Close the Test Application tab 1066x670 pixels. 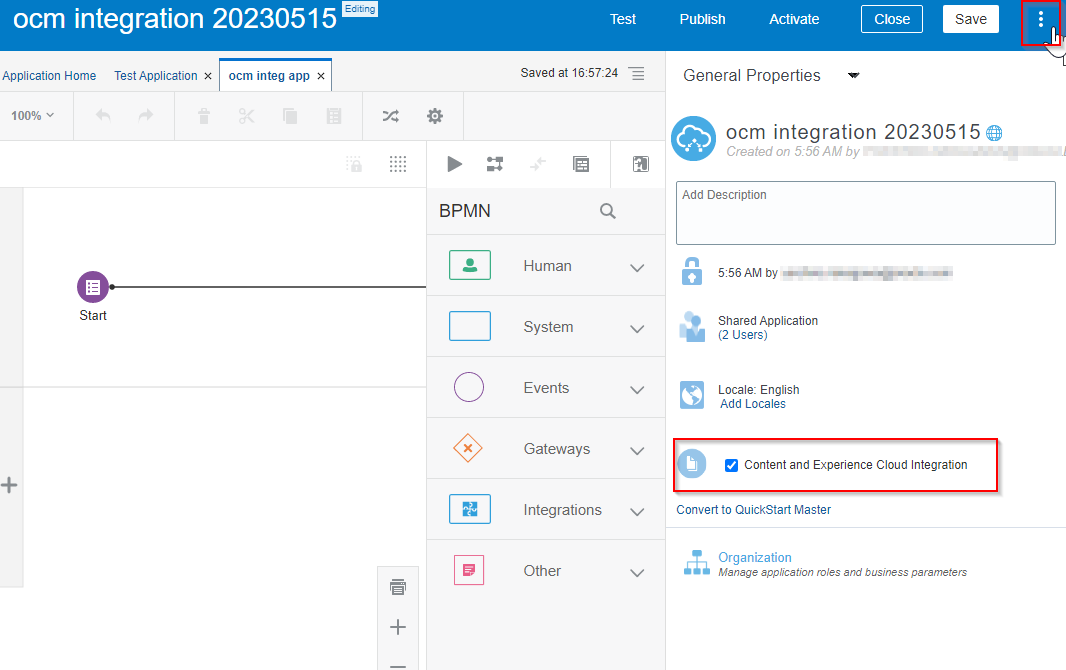(208, 76)
